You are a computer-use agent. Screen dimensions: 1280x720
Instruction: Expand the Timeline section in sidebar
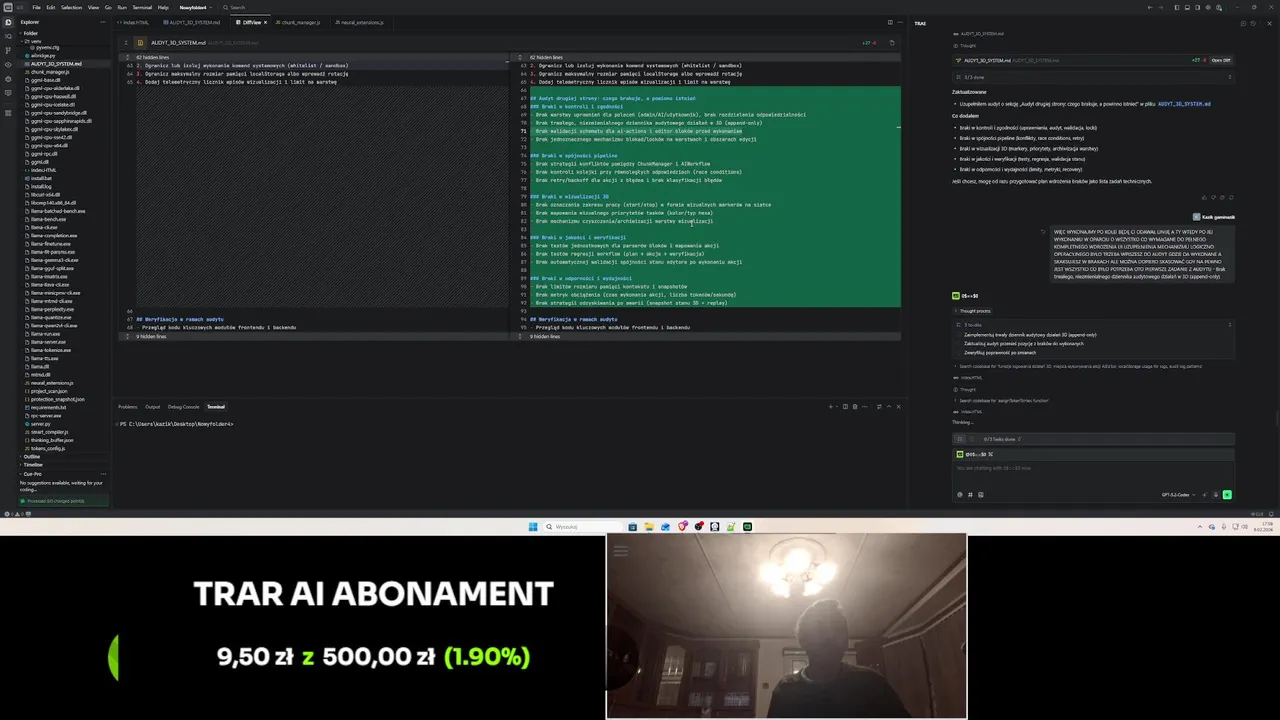pyautogui.click(x=33, y=465)
